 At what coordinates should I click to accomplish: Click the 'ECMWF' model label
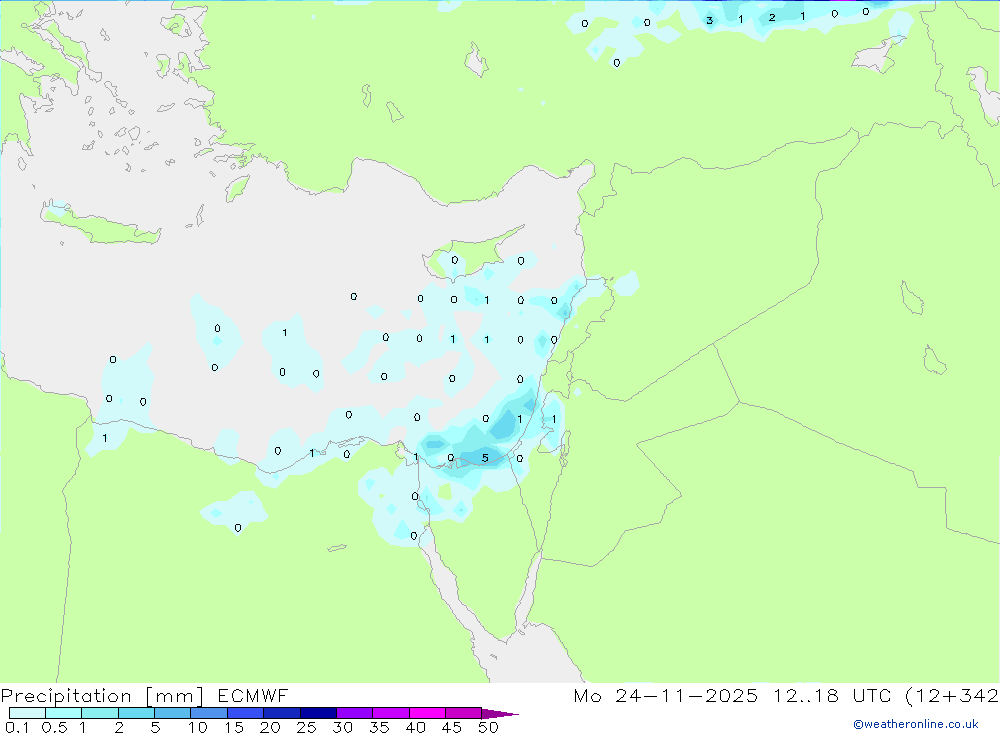tap(253, 696)
